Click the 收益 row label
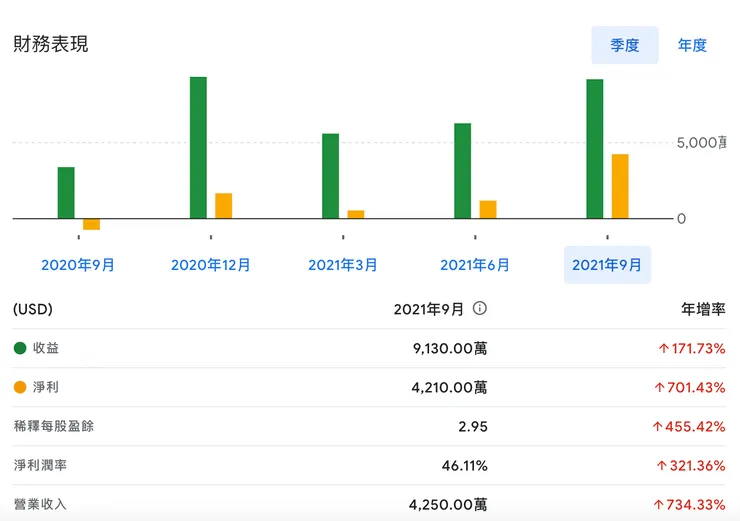The width and height of the screenshot is (740, 521). (46, 348)
